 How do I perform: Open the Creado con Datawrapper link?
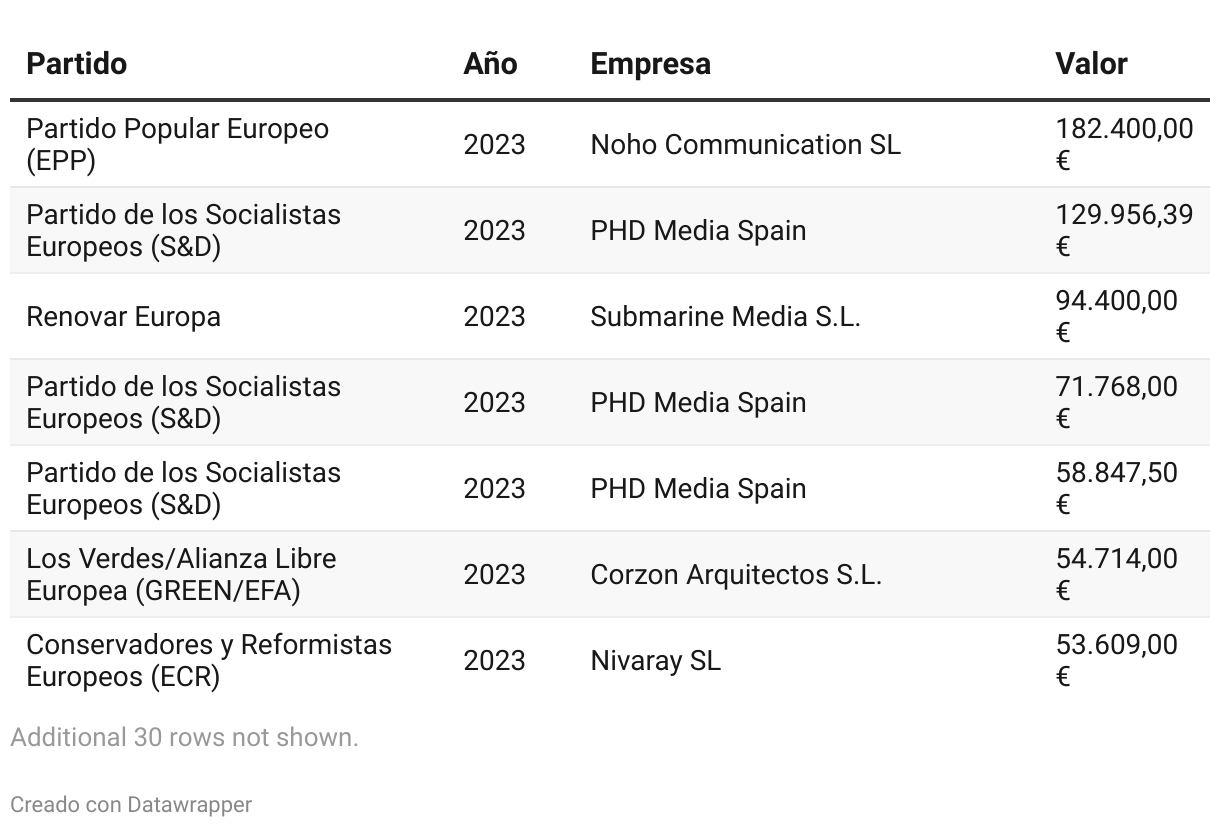point(131,805)
